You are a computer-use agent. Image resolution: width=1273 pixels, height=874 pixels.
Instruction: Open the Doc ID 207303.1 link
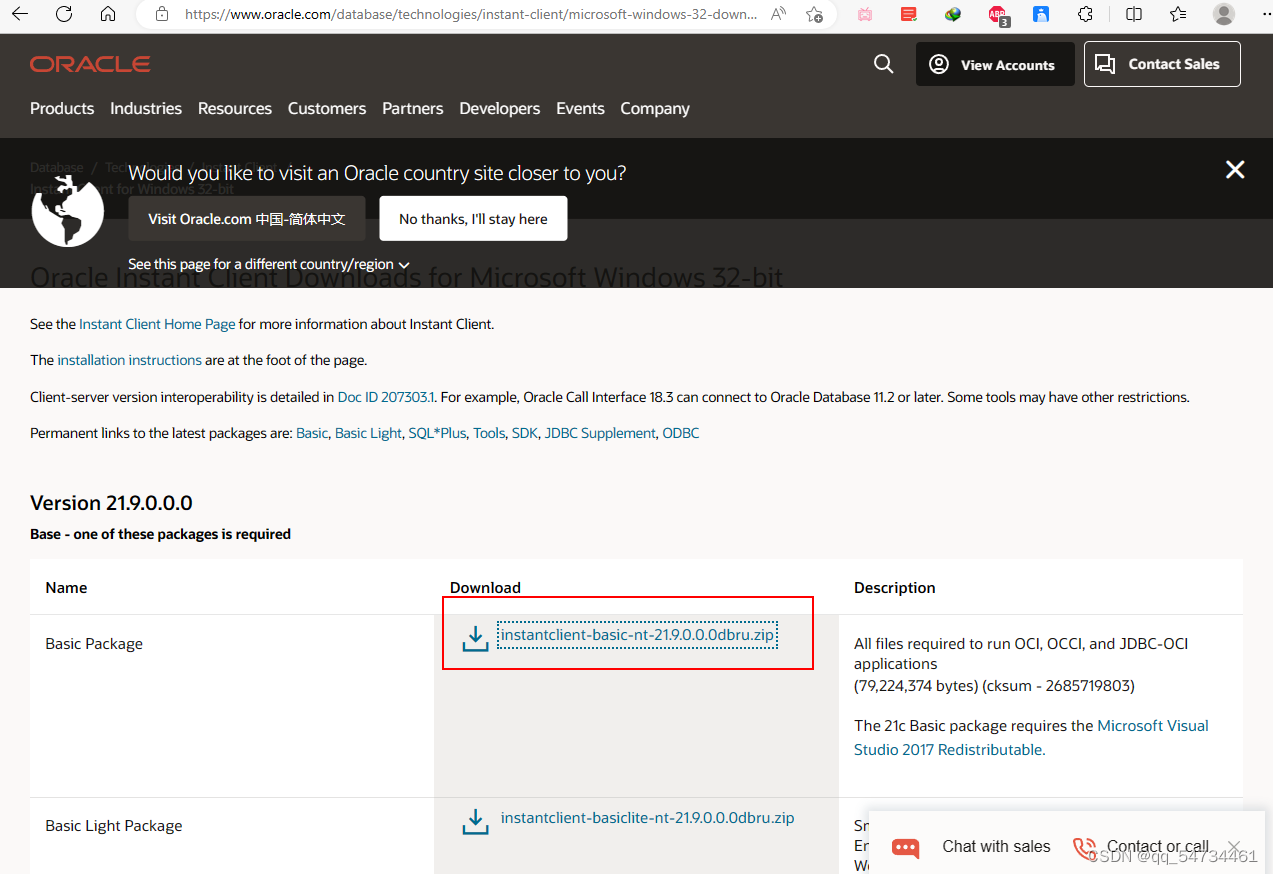(386, 397)
